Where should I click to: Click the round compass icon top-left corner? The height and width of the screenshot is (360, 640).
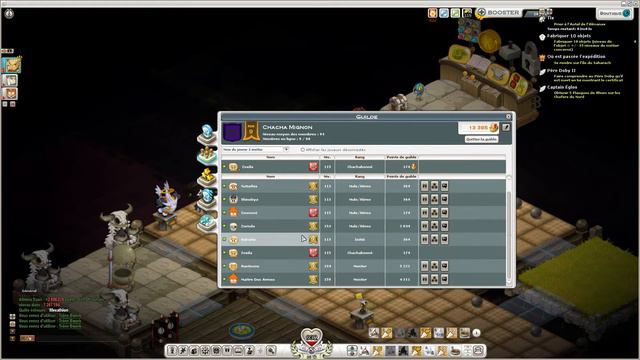(x=9, y=13)
